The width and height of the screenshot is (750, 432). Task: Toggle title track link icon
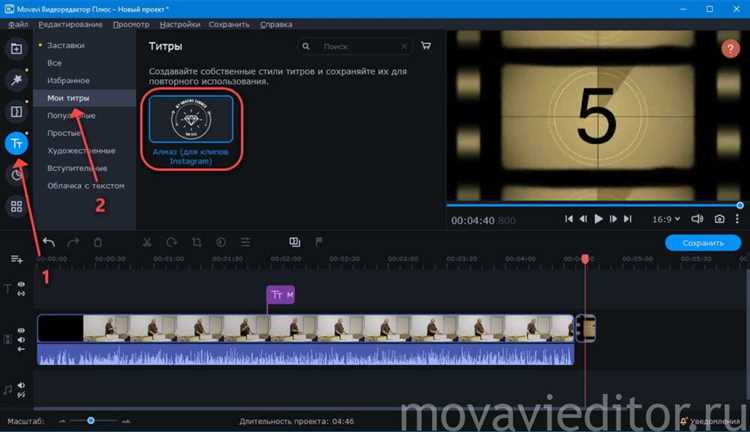(21, 293)
